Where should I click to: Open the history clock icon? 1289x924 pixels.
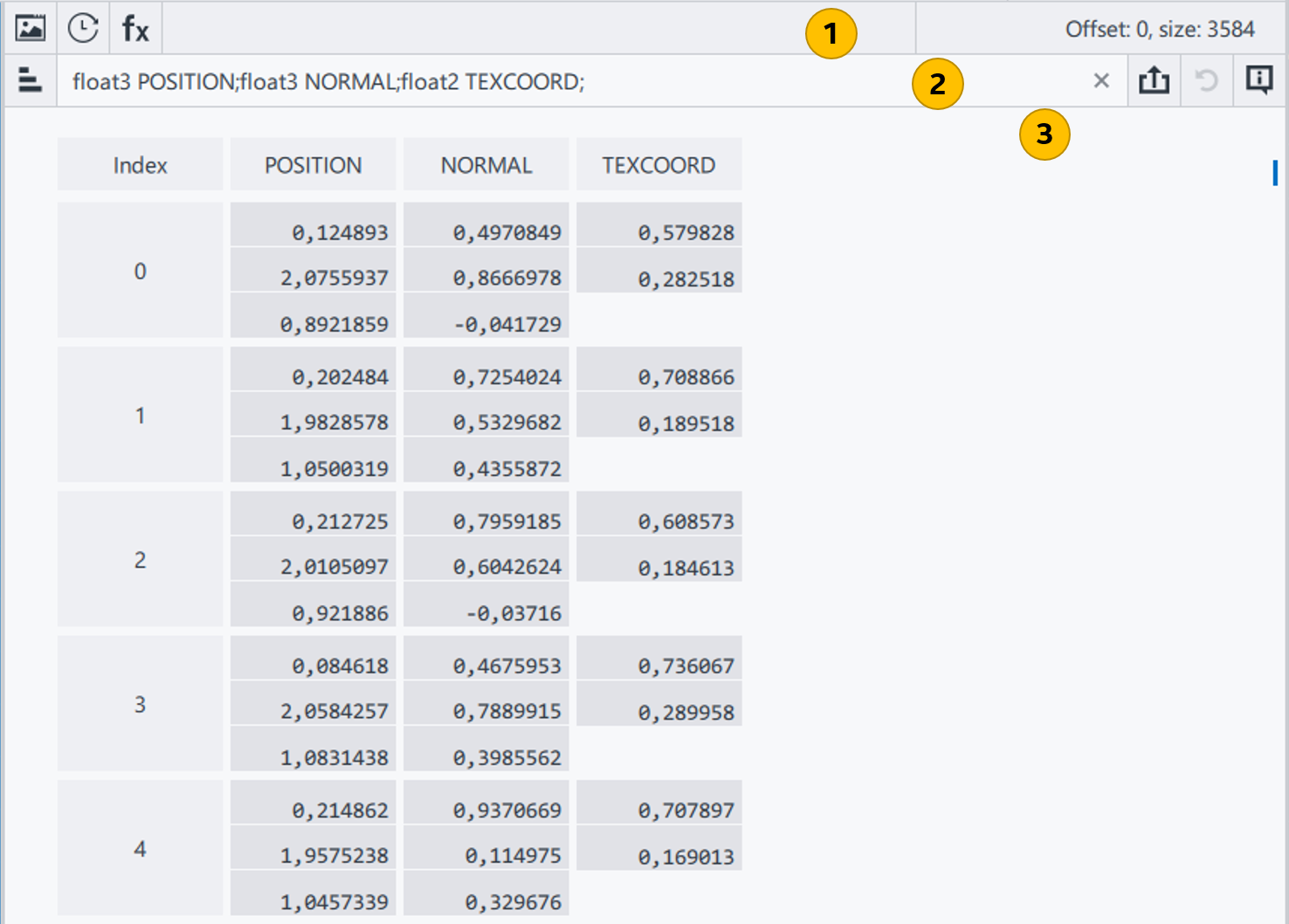coord(83,28)
